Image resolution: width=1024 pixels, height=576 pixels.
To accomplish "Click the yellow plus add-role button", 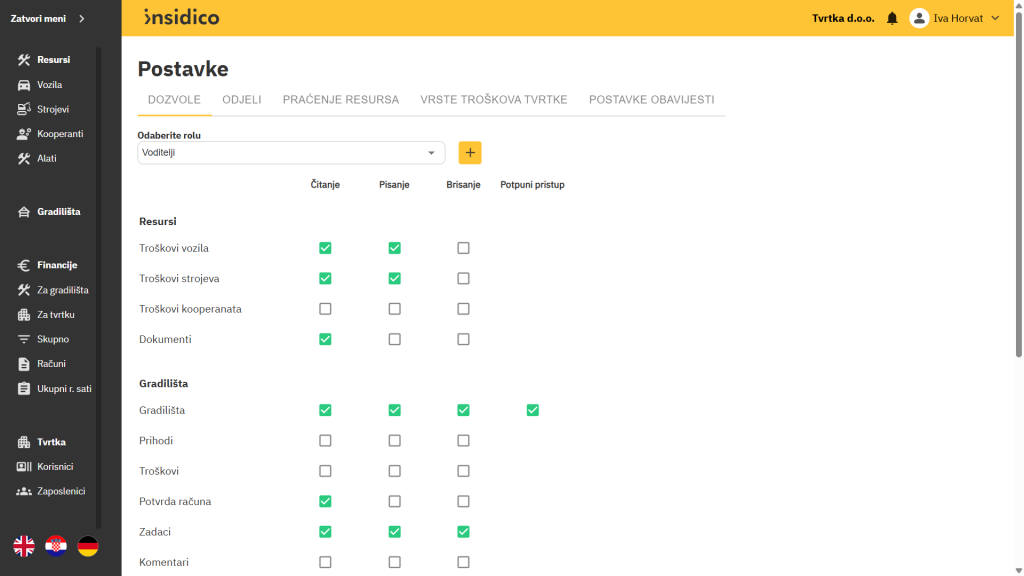I will (470, 153).
